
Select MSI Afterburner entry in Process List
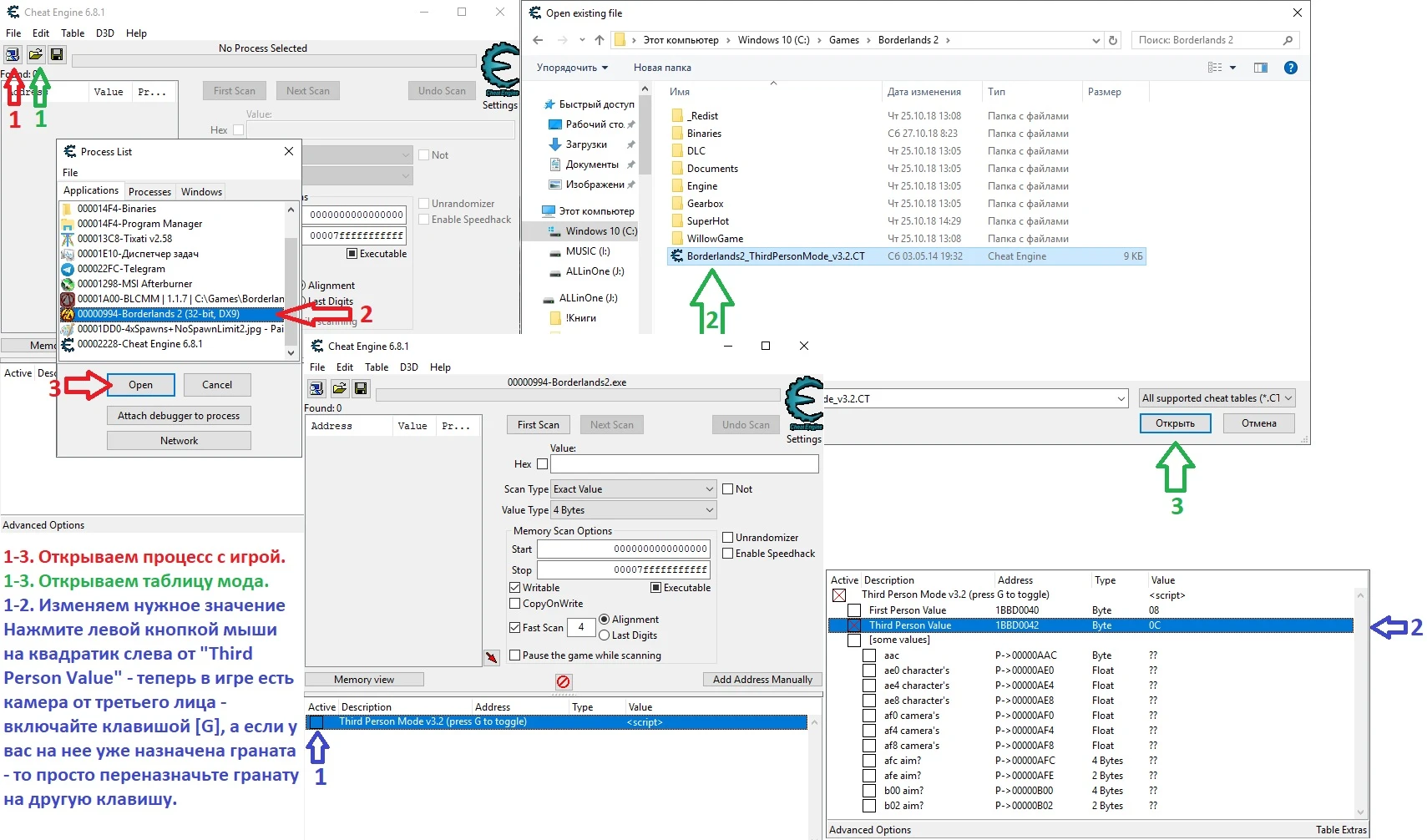pos(134,284)
